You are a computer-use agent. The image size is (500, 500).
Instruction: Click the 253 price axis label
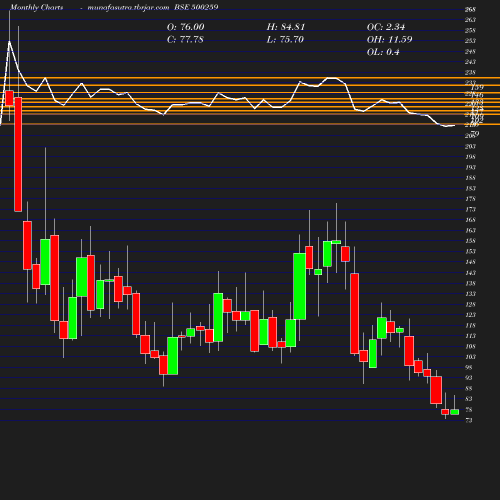point(470,41)
